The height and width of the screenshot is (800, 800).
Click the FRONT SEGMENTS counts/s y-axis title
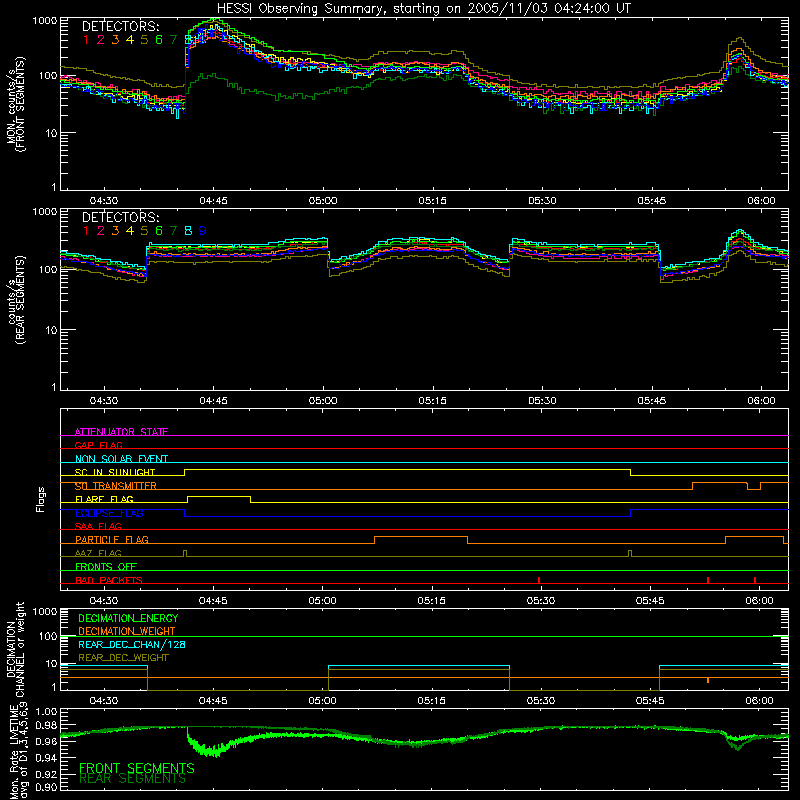[15, 104]
